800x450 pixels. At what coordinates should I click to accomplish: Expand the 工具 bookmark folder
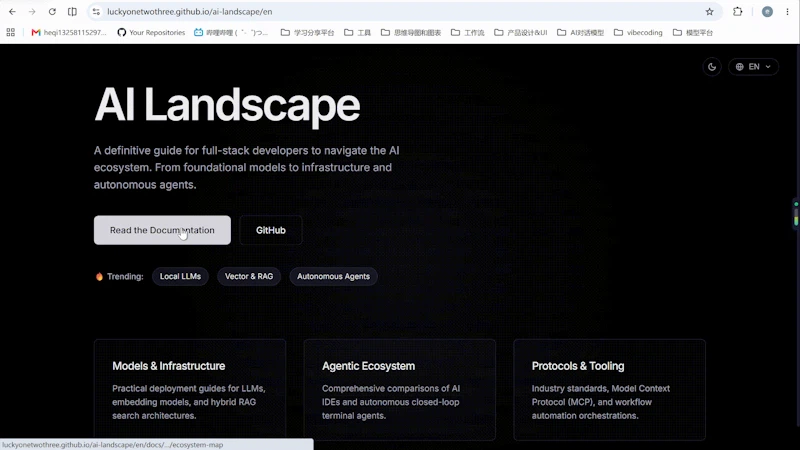click(358, 32)
